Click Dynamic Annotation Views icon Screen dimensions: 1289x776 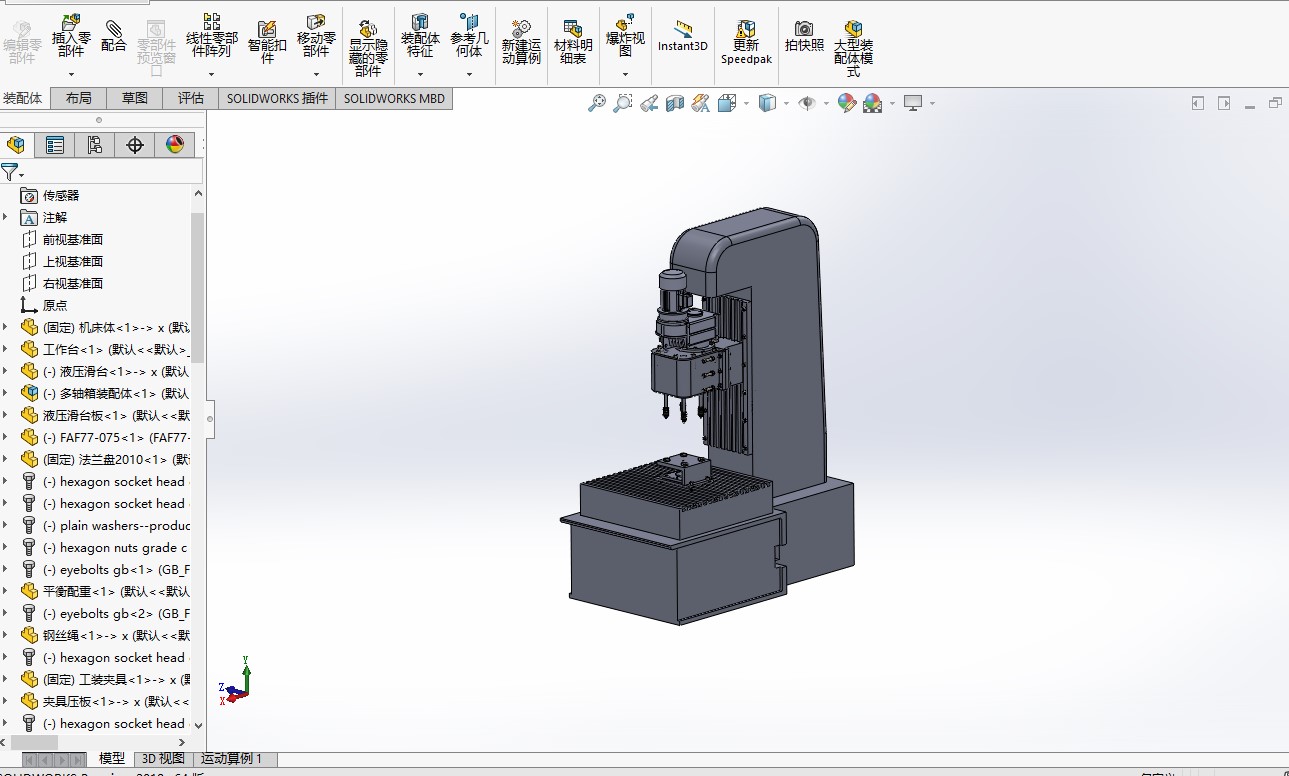click(x=700, y=103)
